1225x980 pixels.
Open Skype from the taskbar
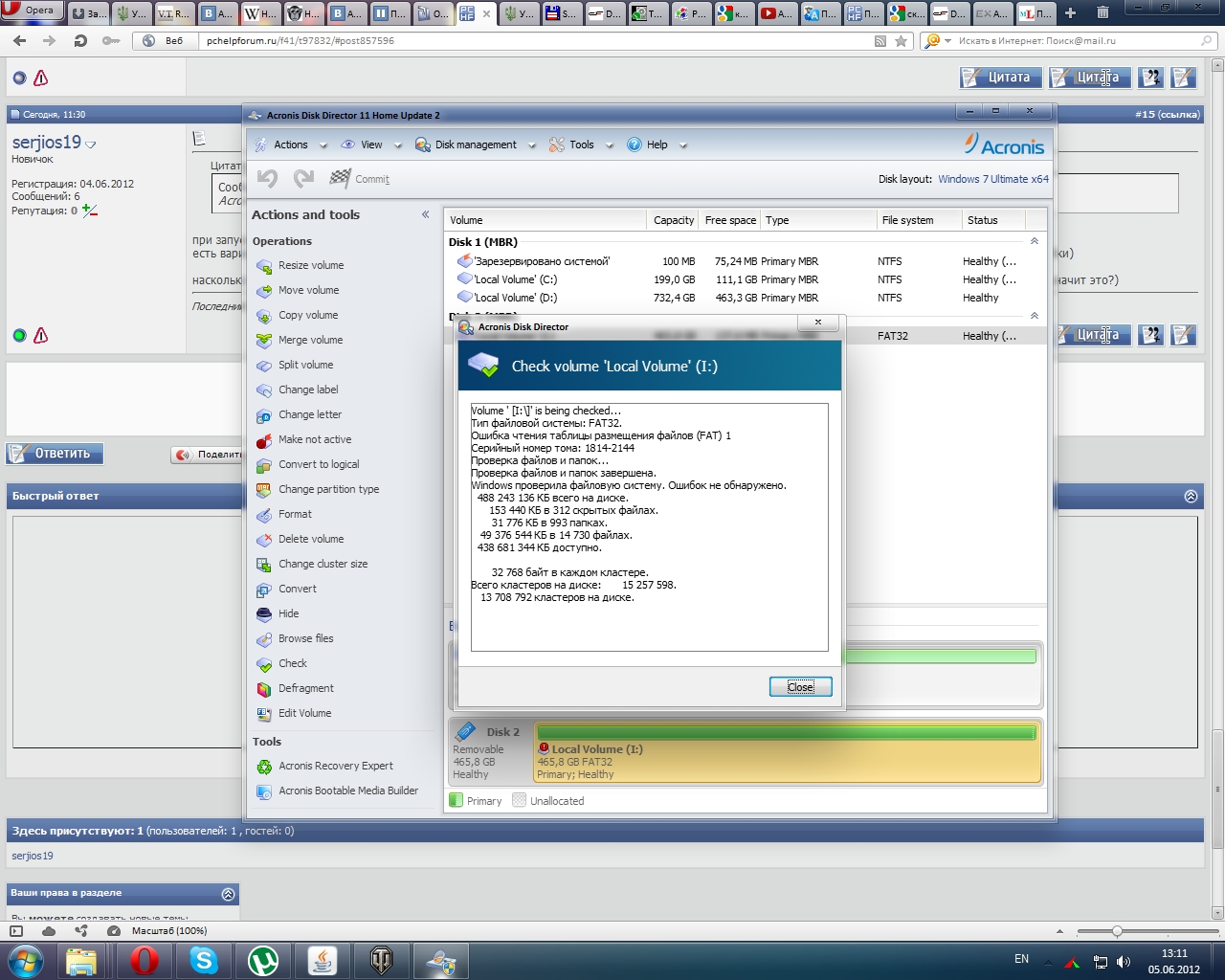[x=204, y=960]
